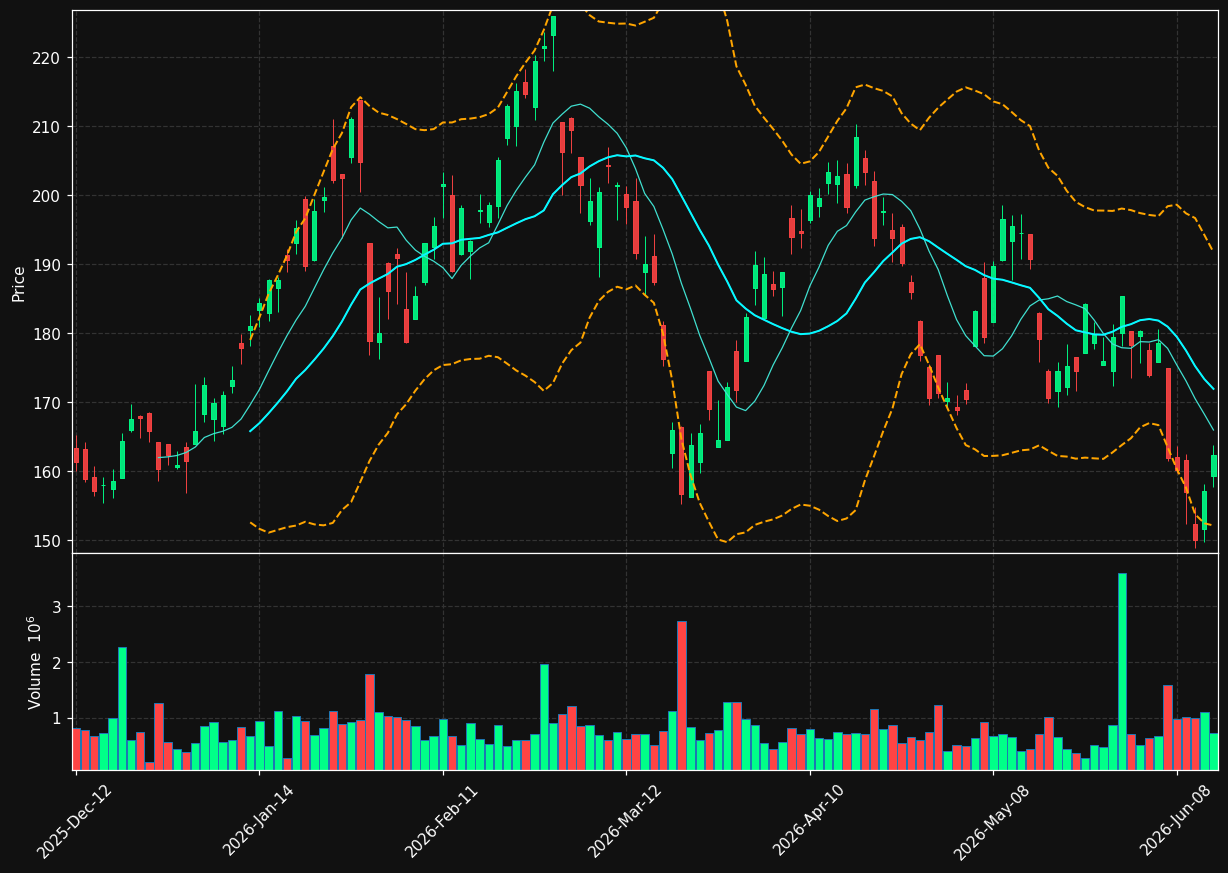Click the tallest green volume bar
1228x873 pixels.
[1122, 671]
